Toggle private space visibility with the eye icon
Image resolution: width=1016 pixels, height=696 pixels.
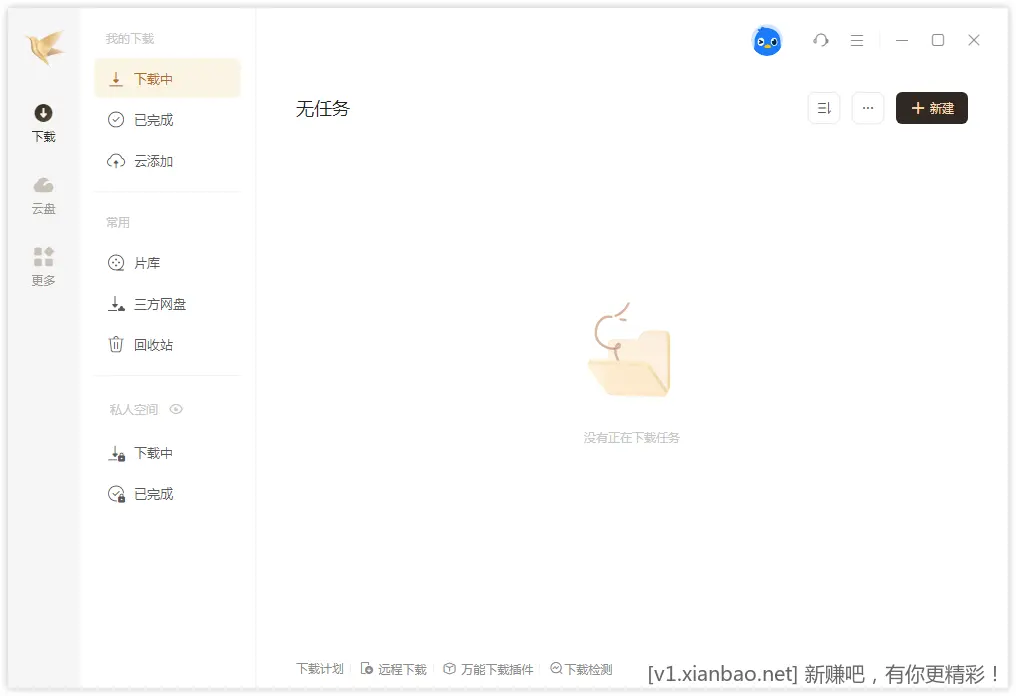pyautogui.click(x=176, y=409)
